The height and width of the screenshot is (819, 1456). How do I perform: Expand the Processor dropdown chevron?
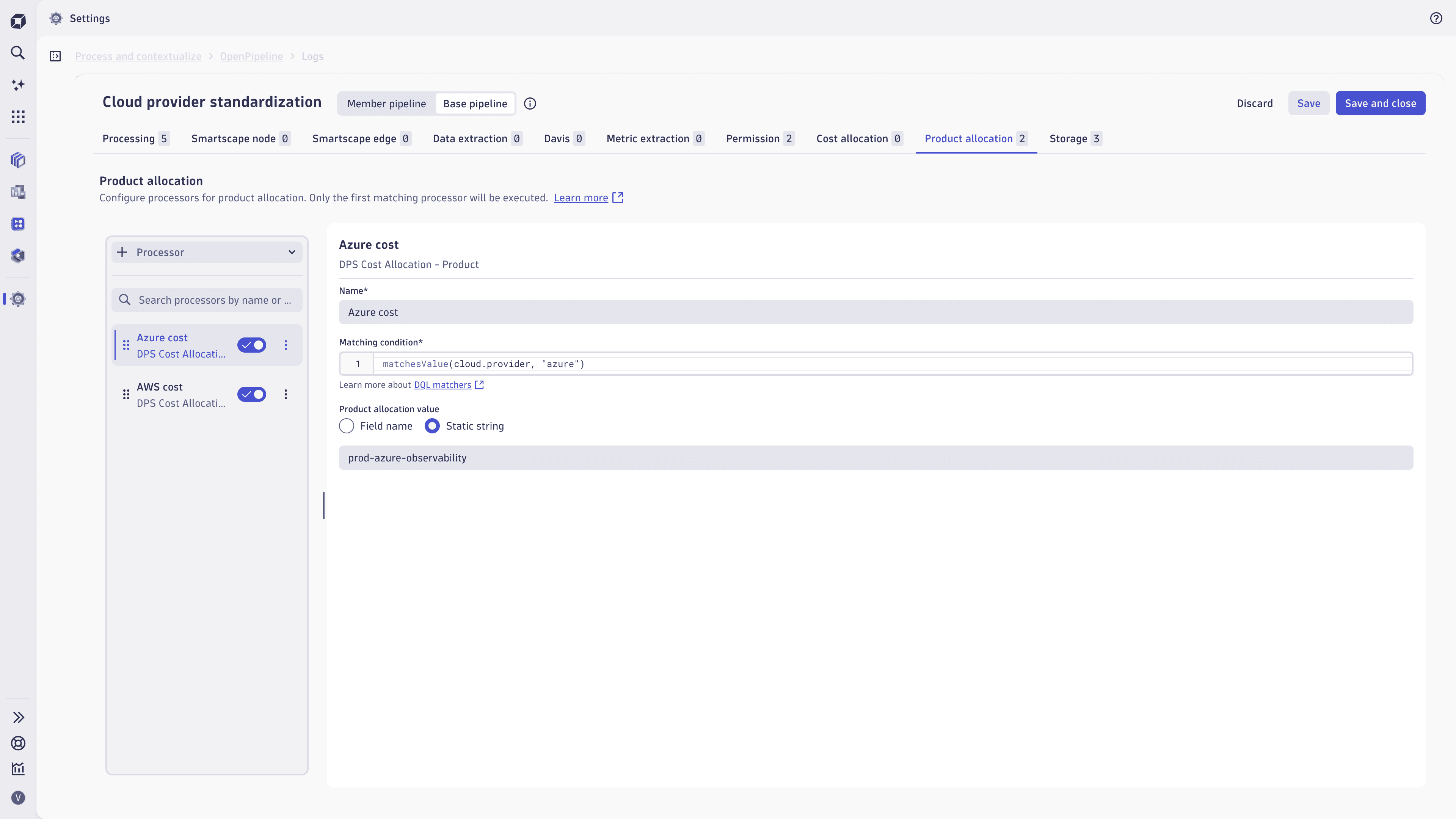[292, 252]
